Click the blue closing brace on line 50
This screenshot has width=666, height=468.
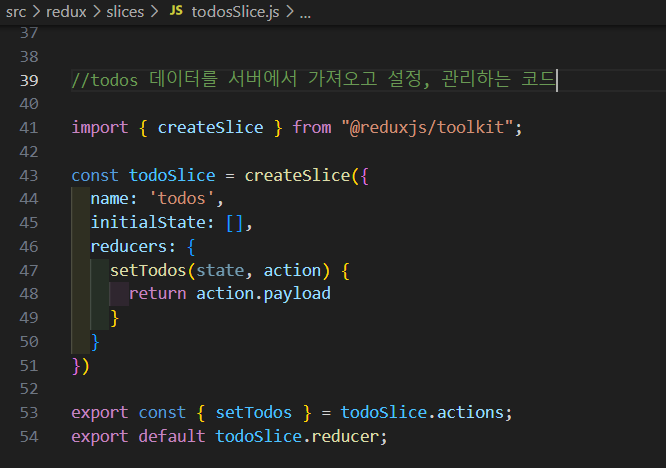point(95,342)
